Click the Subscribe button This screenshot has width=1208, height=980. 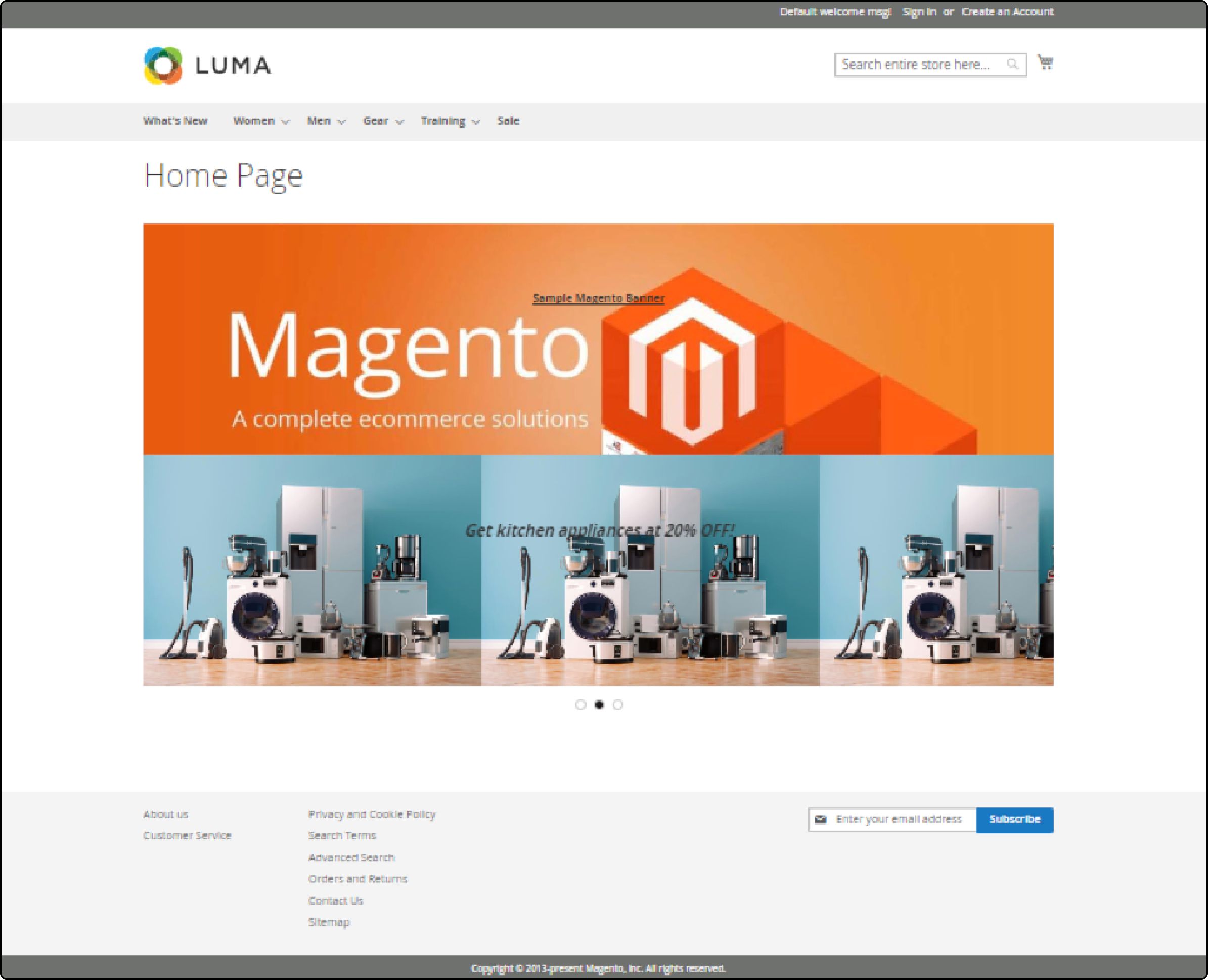1015,820
